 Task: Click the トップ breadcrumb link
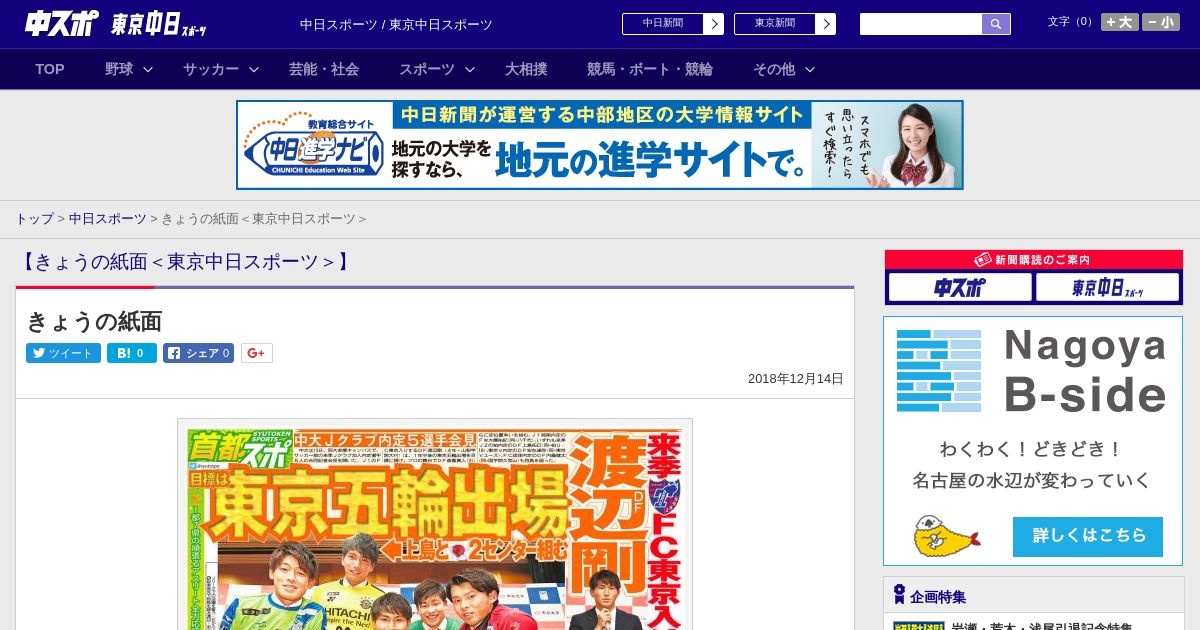pos(34,218)
